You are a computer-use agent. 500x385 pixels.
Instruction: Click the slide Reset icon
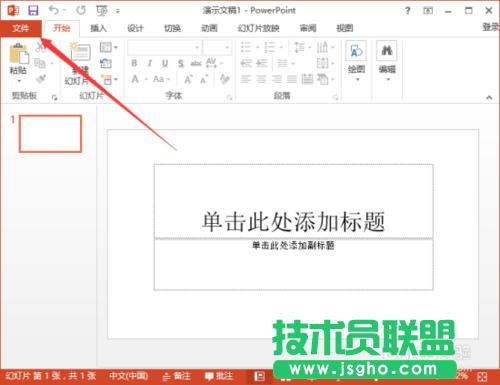pyautogui.click(x=106, y=63)
